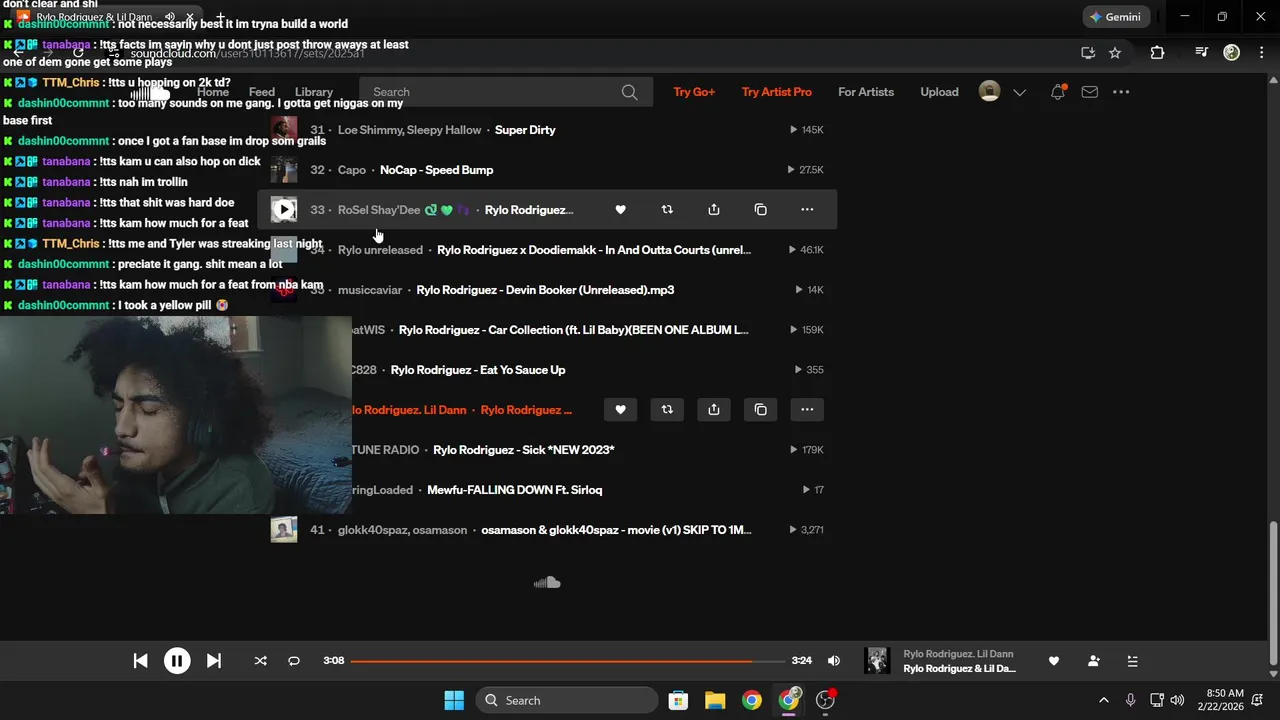Repost track 33 by RoSel Shay'Dee

(667, 210)
